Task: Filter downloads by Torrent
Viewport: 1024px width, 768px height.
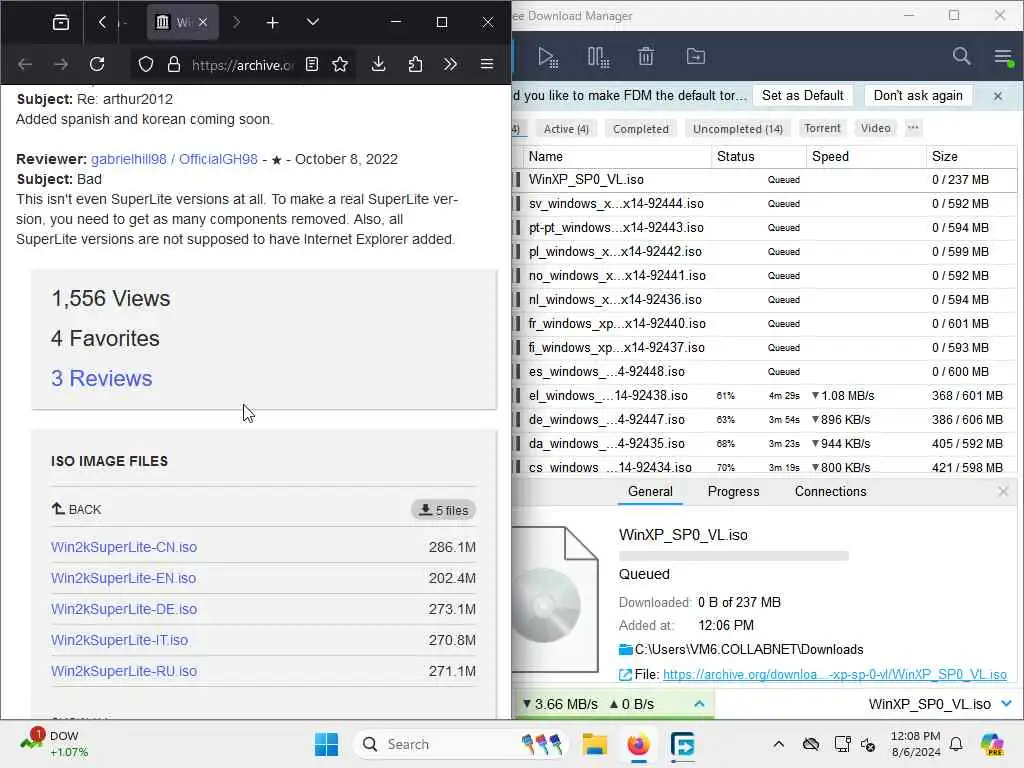Action: tap(822, 128)
